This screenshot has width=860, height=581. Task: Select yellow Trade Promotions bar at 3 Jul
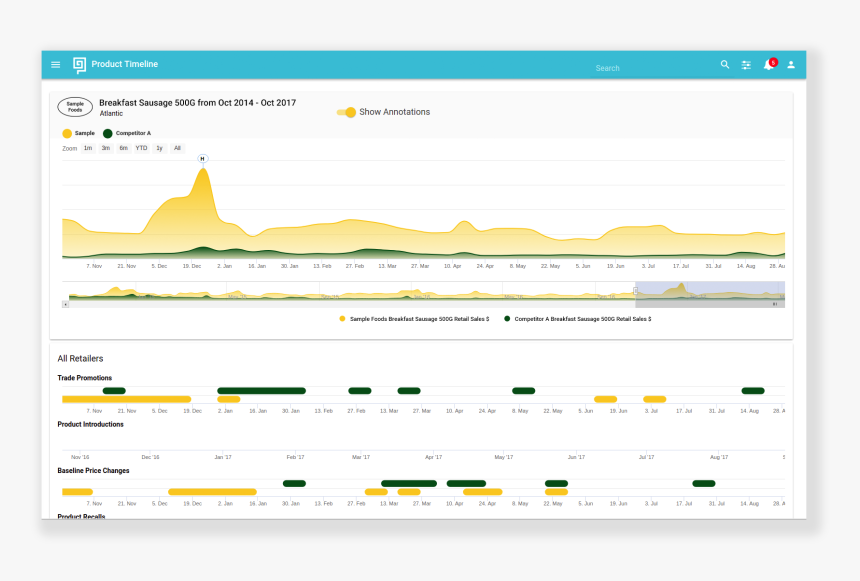pyautogui.click(x=655, y=399)
